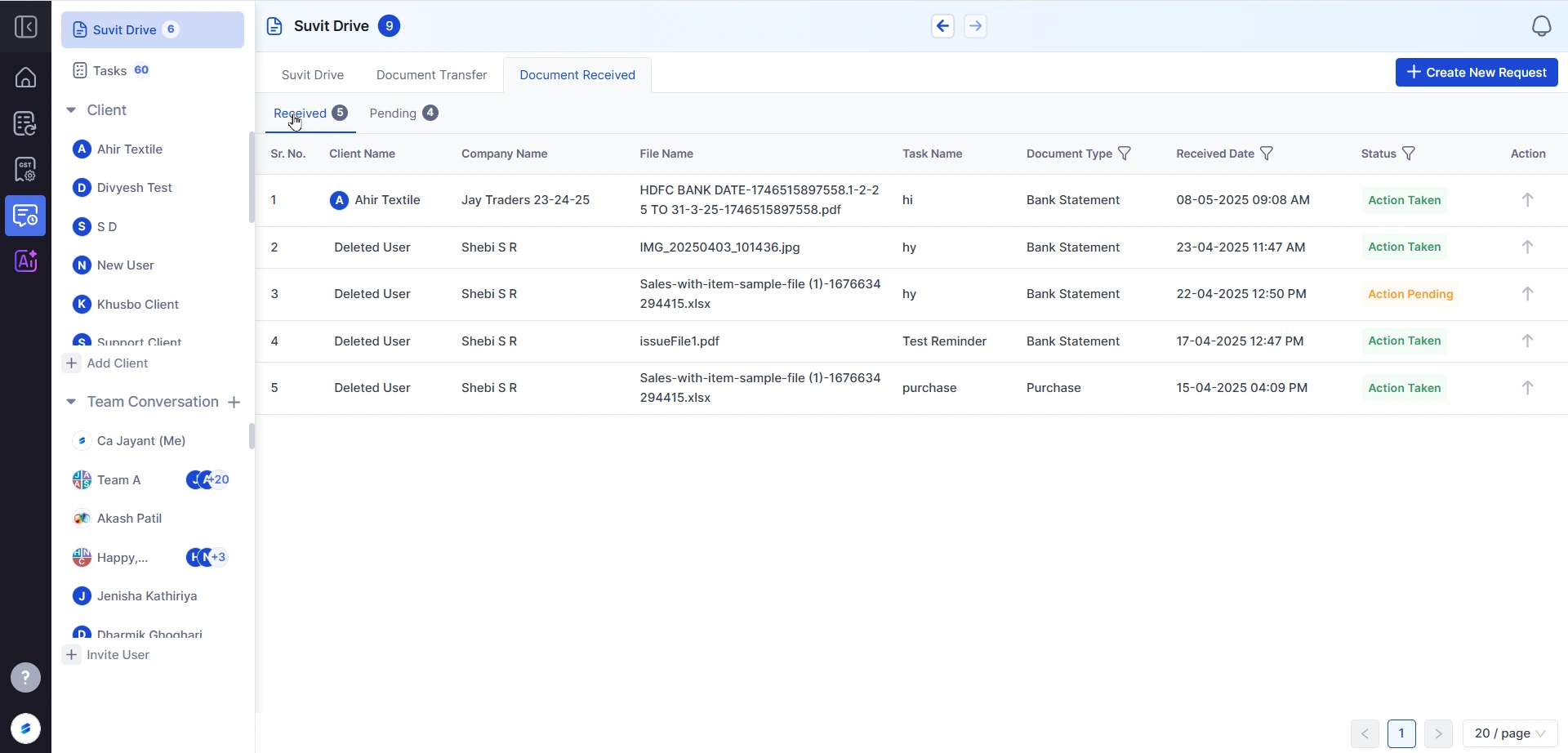Click upload arrow for issueFile1.pdf row
Image resolution: width=1568 pixels, height=753 pixels.
pyautogui.click(x=1527, y=341)
